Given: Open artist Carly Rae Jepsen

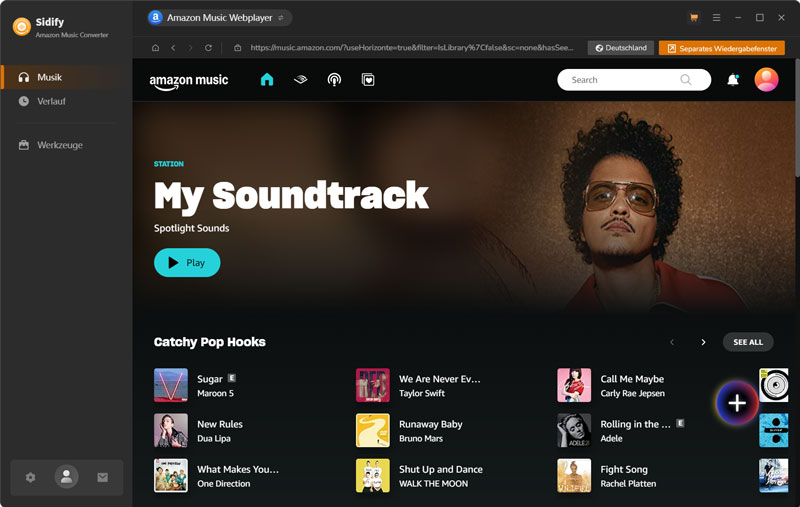Looking at the screenshot, I should pyautogui.click(x=633, y=393).
